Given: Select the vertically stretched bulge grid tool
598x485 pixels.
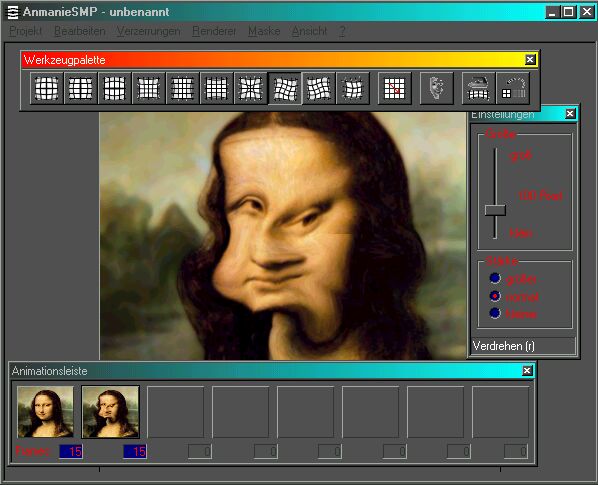Looking at the screenshot, I should coord(114,88).
